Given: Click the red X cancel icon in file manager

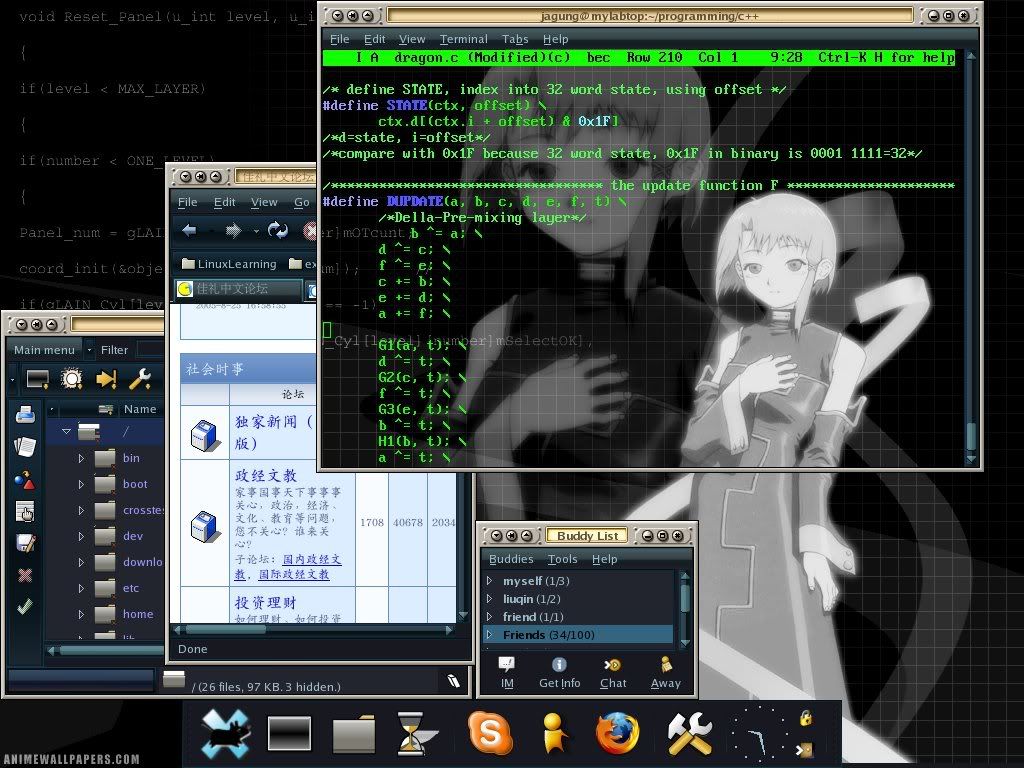Looking at the screenshot, I should pos(25,575).
